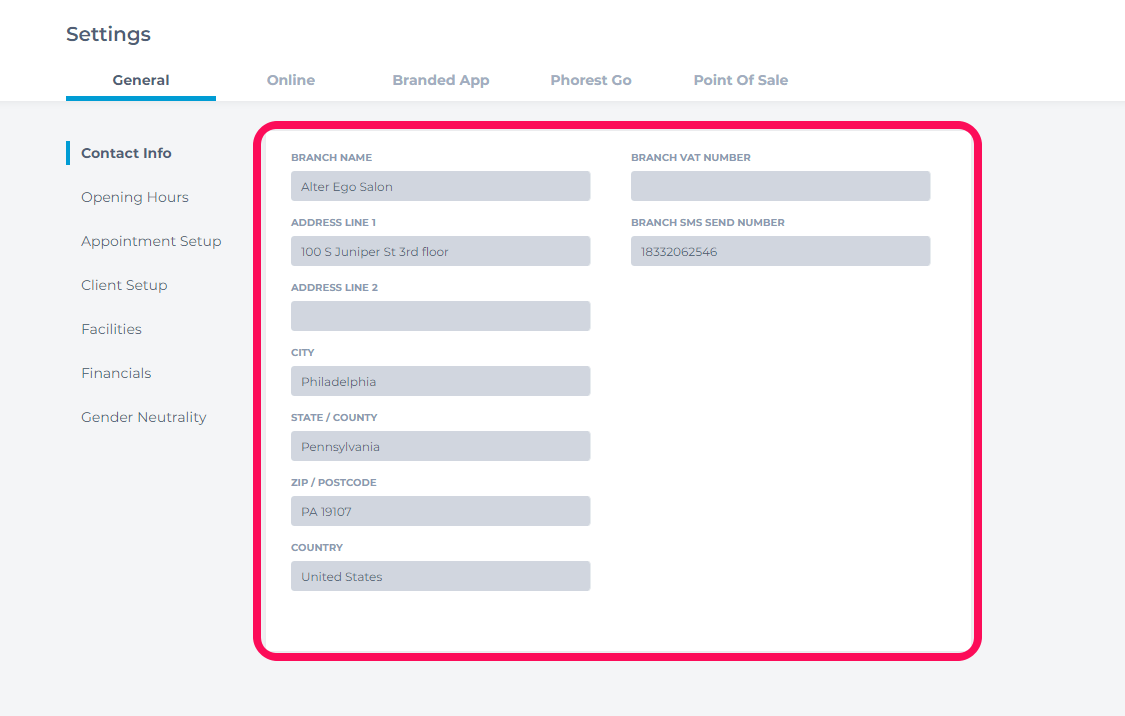Click the empty Branch VAT Number field
Viewport: 1125px width, 716px height.
[x=780, y=186]
